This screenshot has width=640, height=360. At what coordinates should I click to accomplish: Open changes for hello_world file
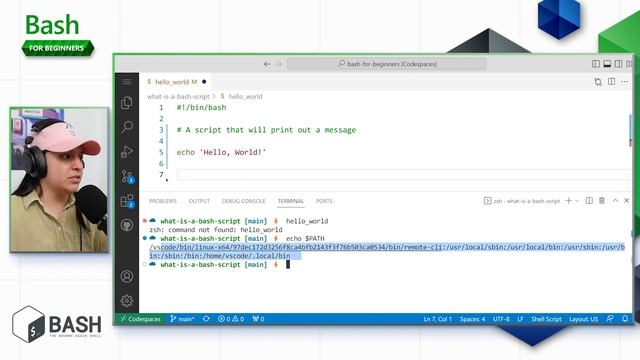click(598, 82)
